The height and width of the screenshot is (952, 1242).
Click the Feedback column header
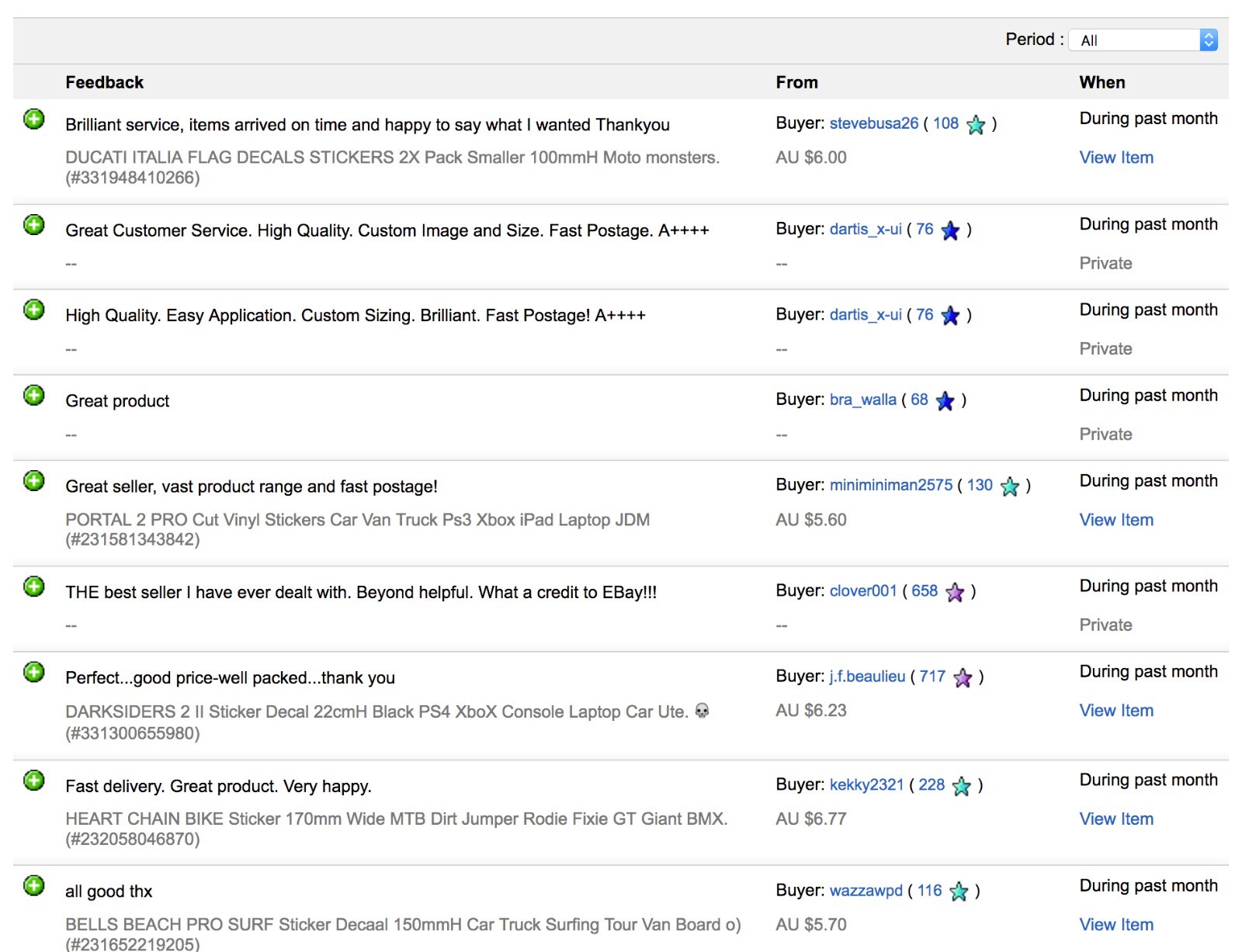click(x=105, y=82)
